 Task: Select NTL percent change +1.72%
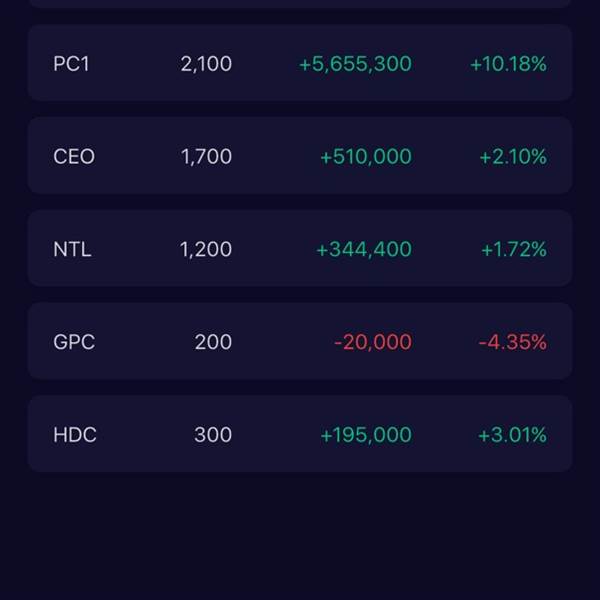[x=513, y=249]
